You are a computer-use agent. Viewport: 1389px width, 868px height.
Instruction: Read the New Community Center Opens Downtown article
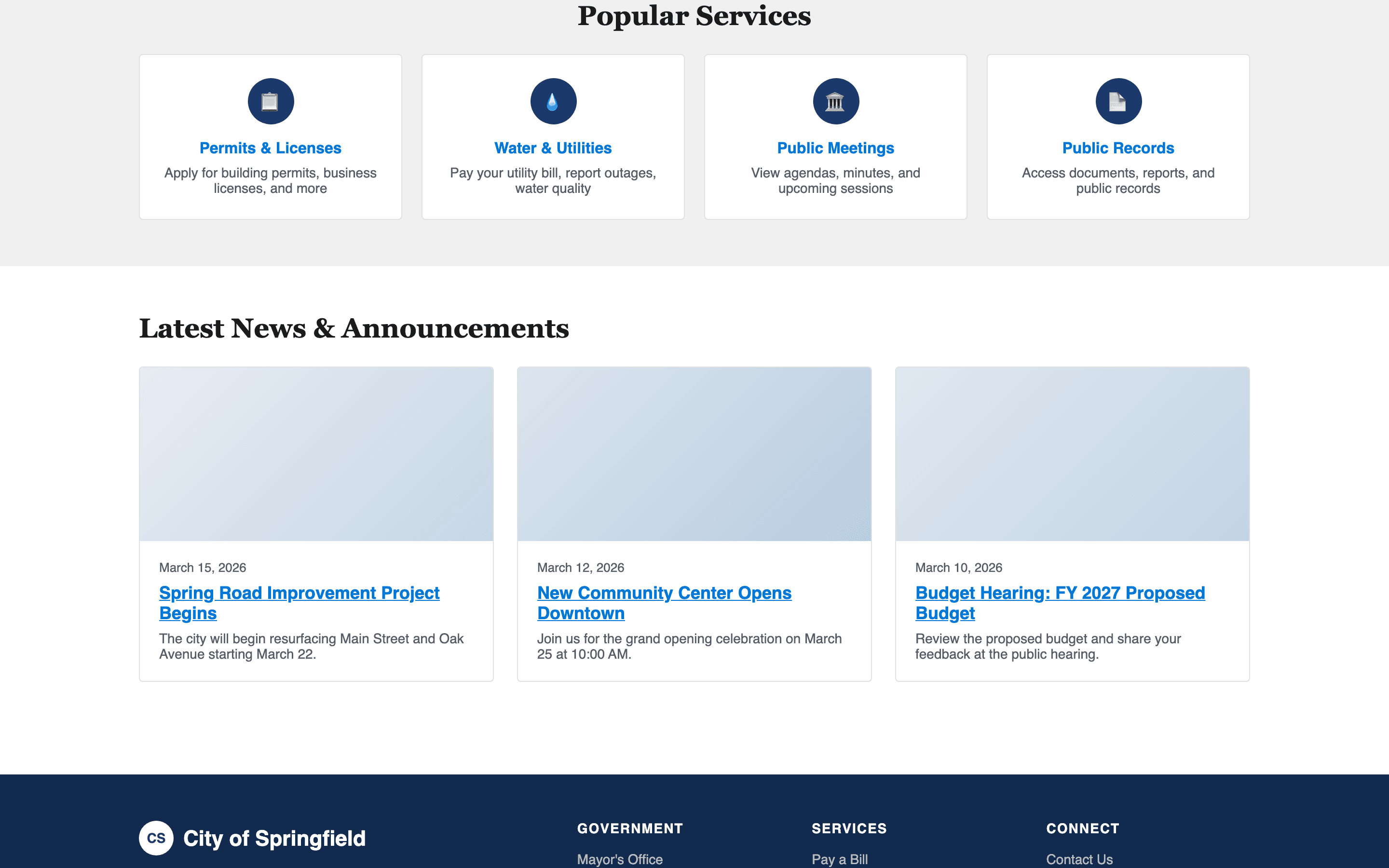[x=664, y=603]
